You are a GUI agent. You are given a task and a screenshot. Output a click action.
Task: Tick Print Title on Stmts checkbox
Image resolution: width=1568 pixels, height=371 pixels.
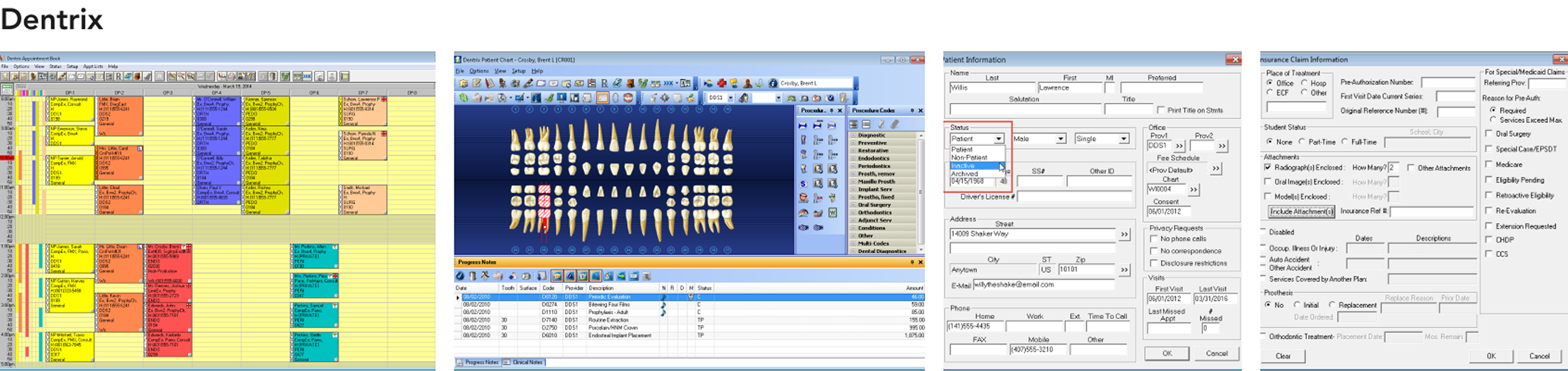[x=1160, y=111]
